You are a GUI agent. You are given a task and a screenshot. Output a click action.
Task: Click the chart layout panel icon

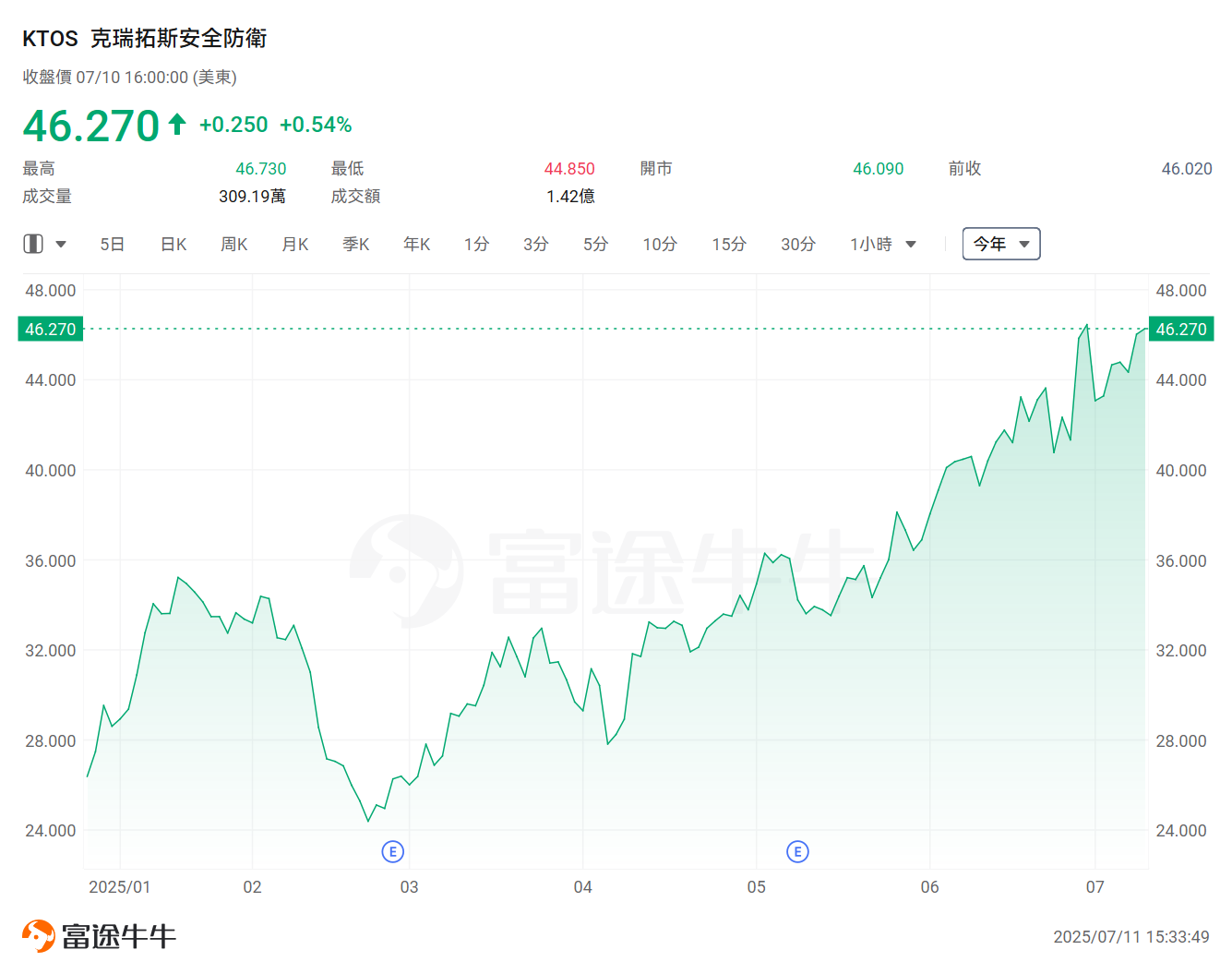(33, 244)
